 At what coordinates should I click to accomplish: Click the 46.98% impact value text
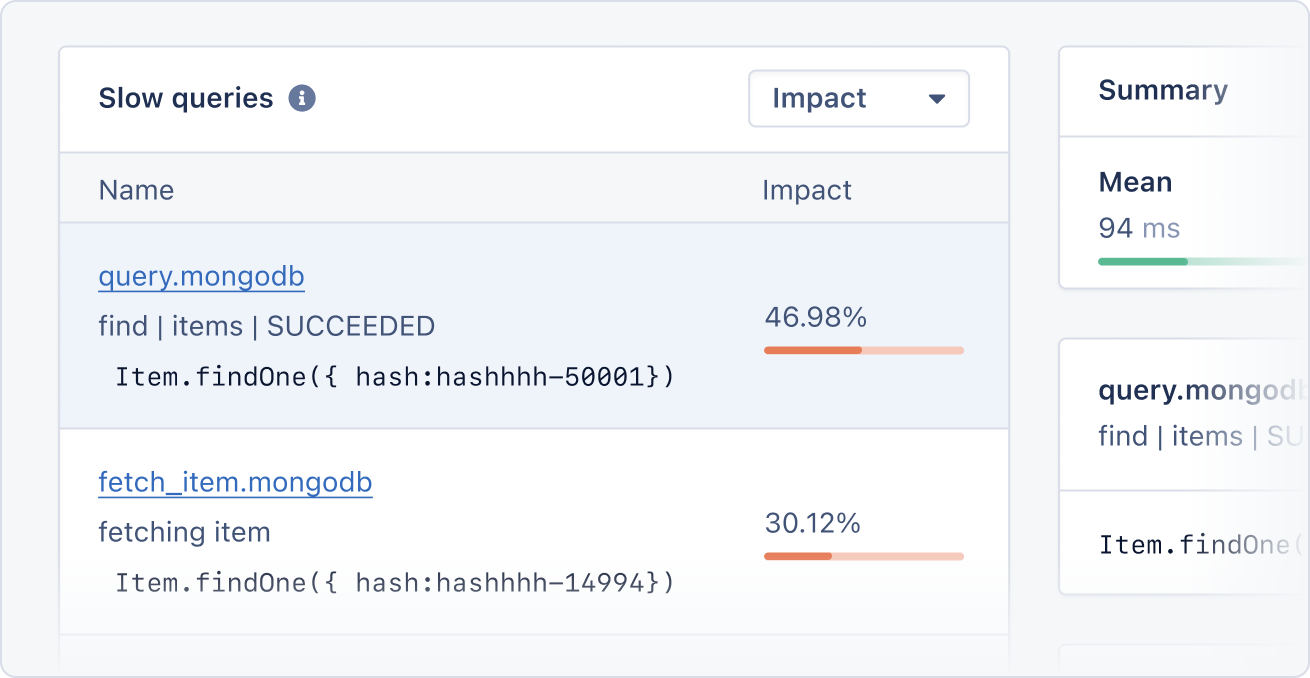pyautogui.click(x=815, y=318)
